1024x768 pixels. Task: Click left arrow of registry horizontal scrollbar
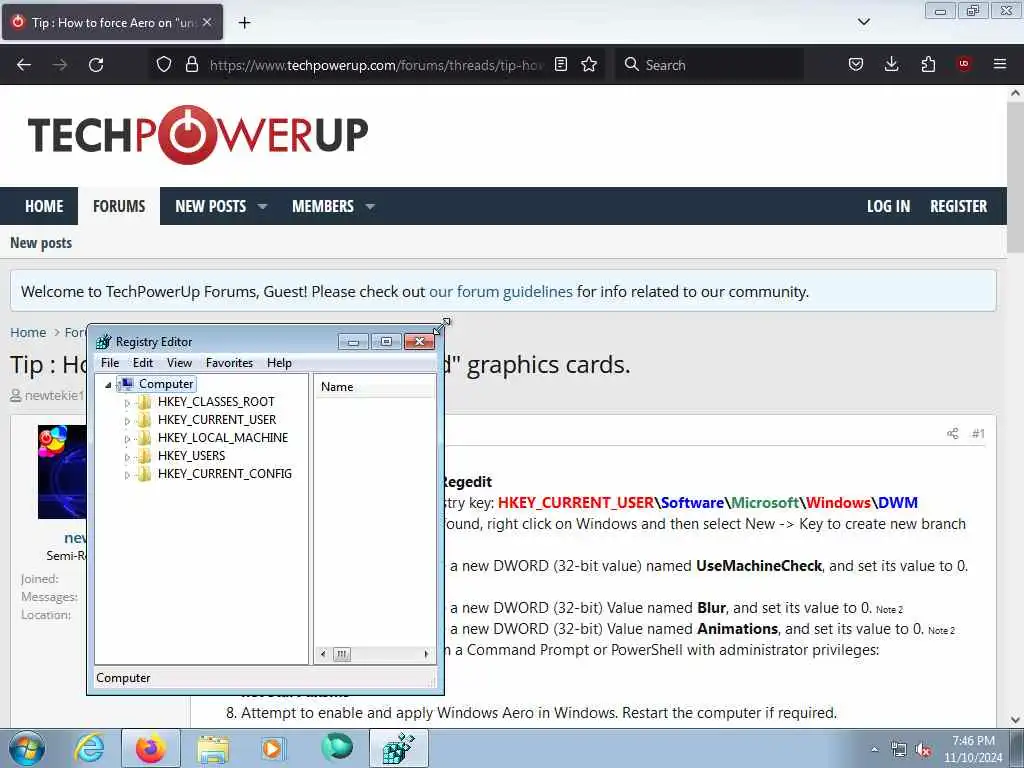coord(323,654)
